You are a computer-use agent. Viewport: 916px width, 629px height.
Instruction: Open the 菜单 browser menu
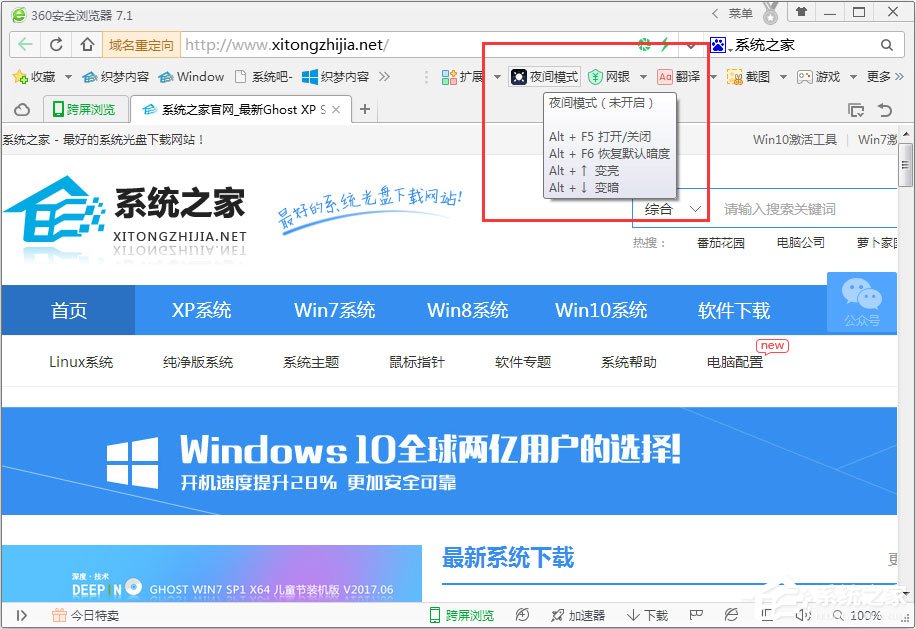740,12
